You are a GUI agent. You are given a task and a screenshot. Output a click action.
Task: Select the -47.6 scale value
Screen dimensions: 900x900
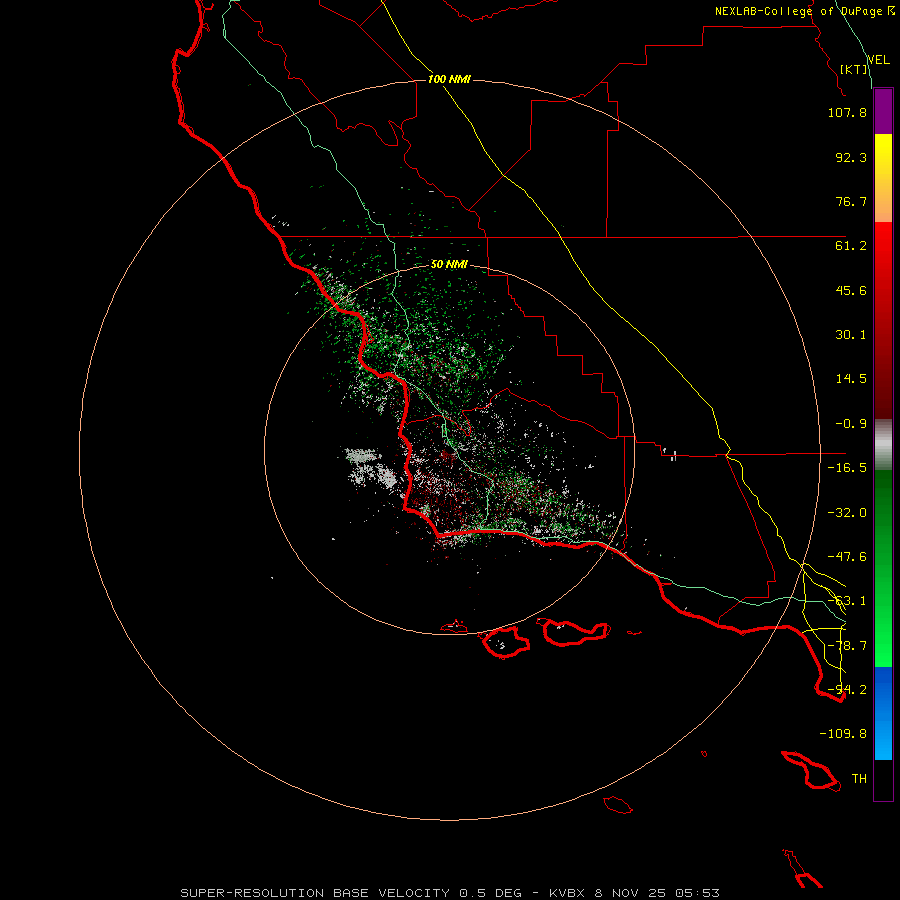pyautogui.click(x=847, y=557)
